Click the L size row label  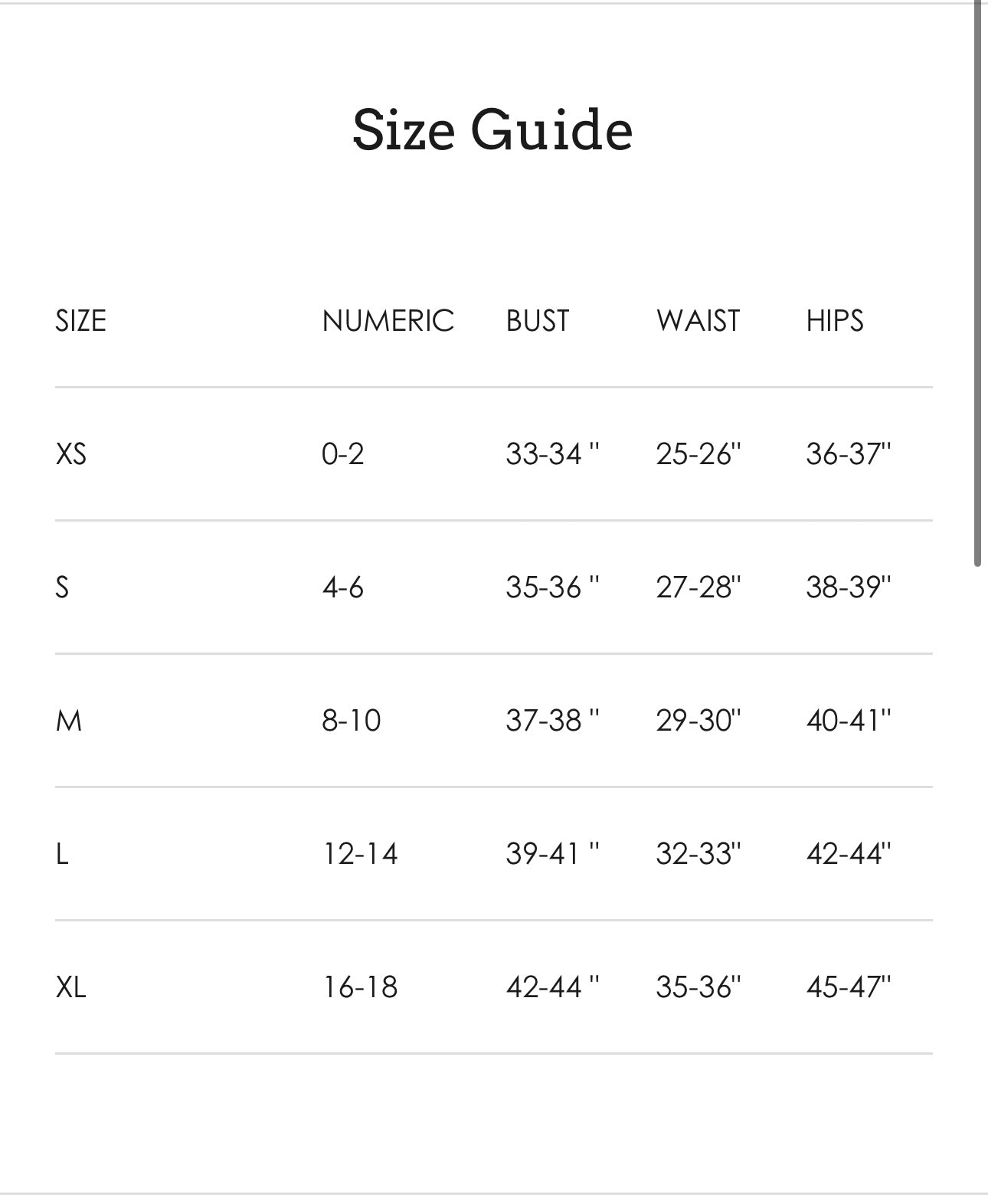tap(62, 853)
